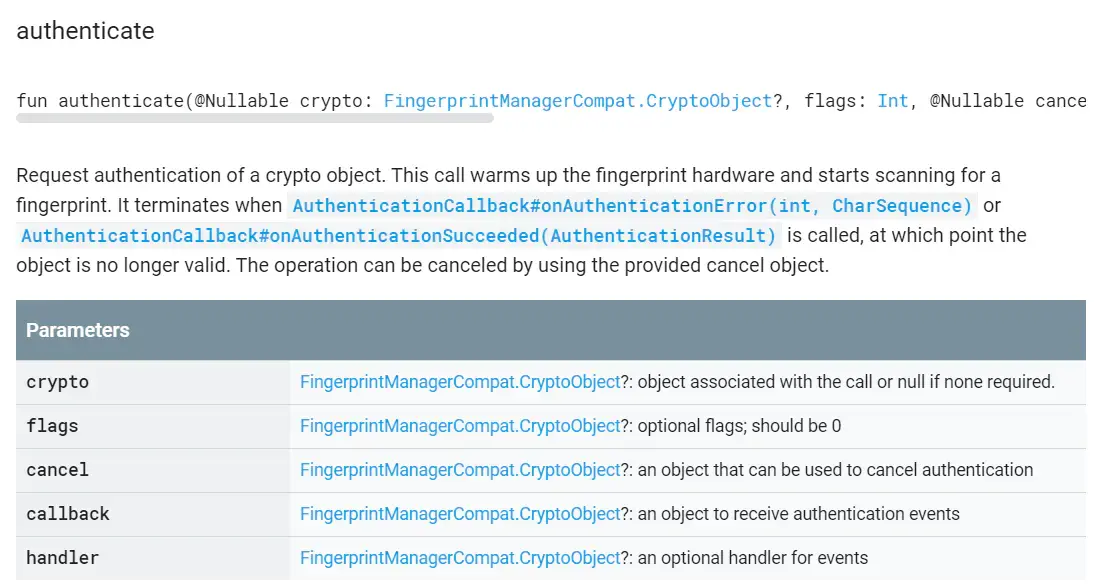Open the CryptoObject link in the callback row
Viewport: 1104px width, 588px height.
click(460, 514)
